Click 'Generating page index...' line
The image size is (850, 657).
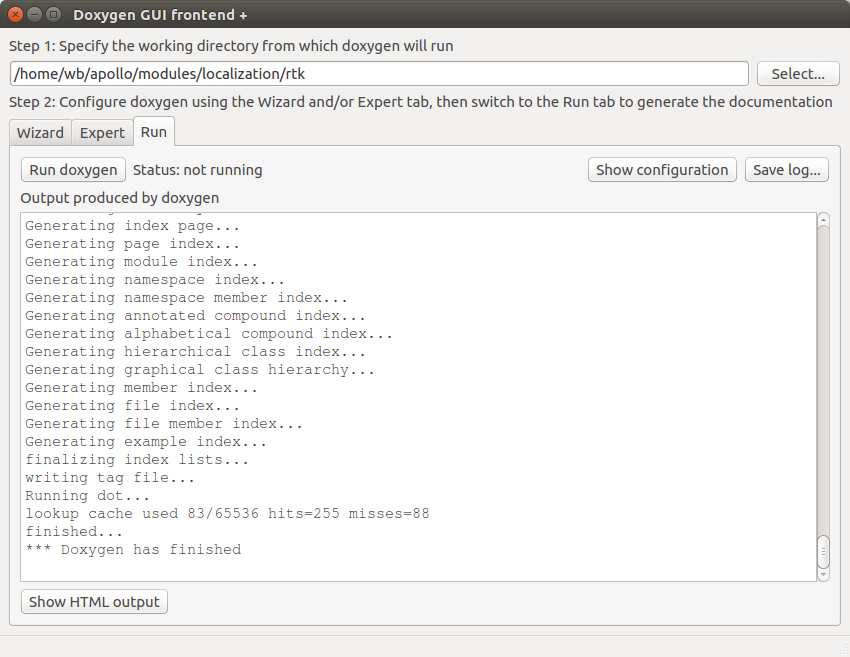tap(132, 244)
